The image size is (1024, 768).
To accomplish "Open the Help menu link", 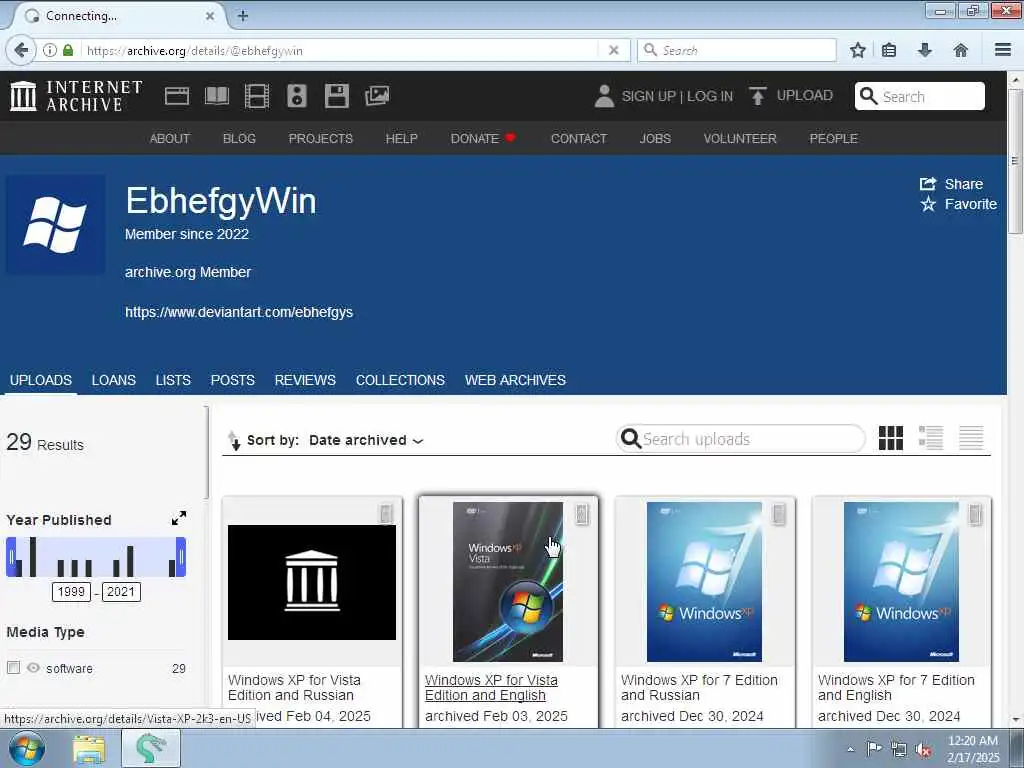I will pyautogui.click(x=402, y=138).
